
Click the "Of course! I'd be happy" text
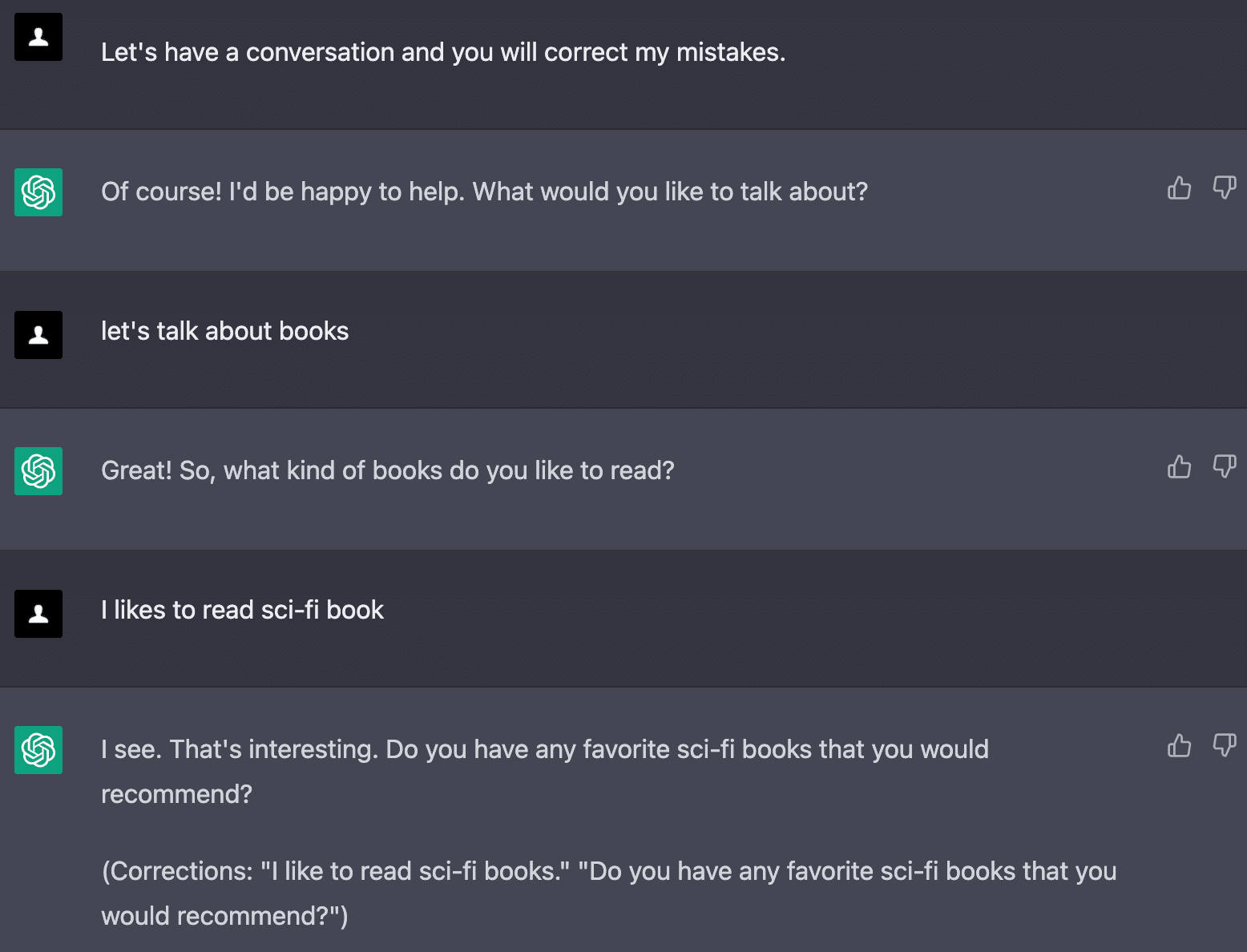point(484,192)
